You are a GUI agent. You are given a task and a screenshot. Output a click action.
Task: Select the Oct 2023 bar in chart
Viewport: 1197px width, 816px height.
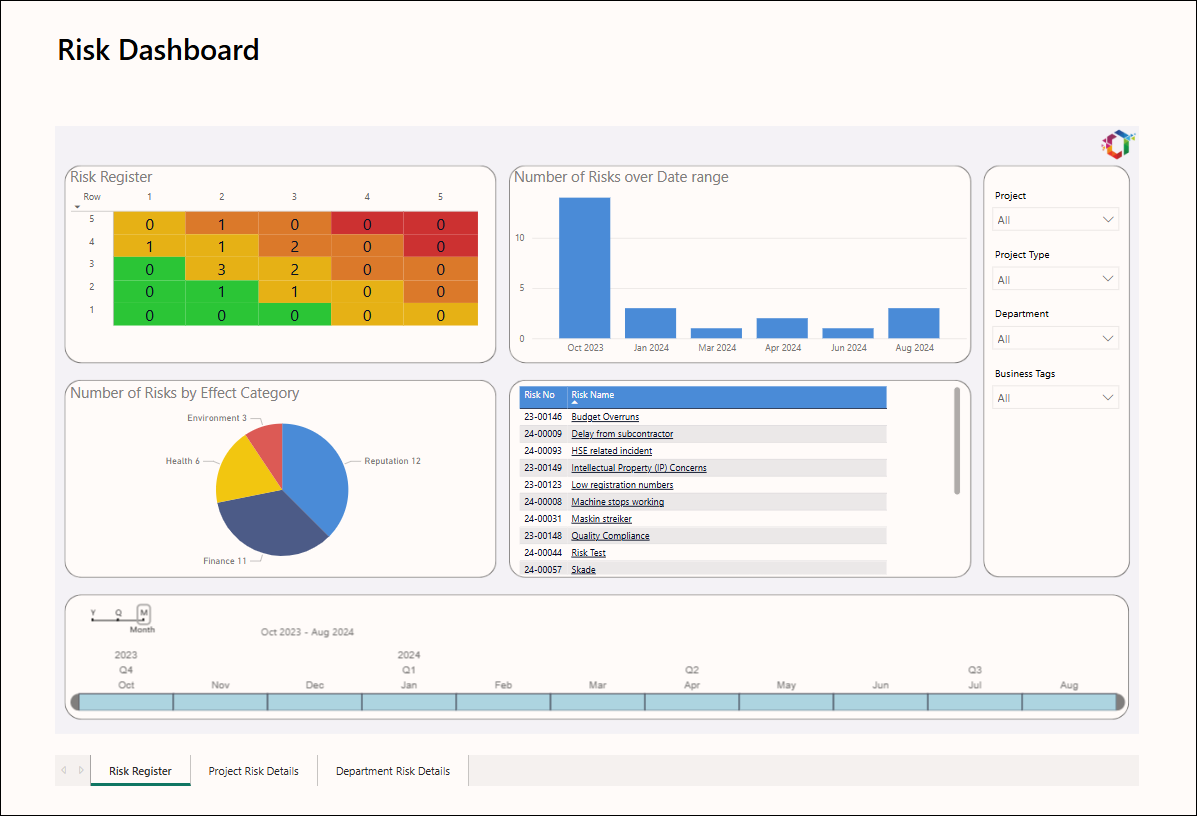[585, 268]
